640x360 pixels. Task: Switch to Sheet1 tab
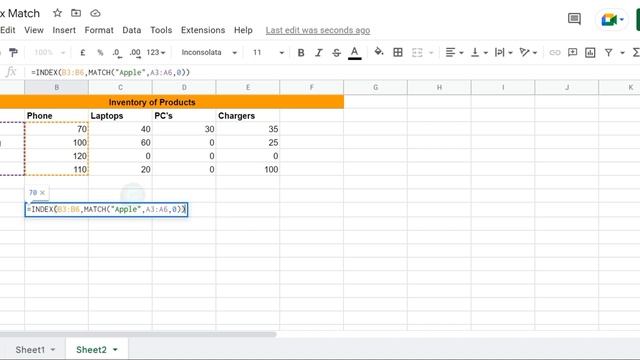(30, 350)
